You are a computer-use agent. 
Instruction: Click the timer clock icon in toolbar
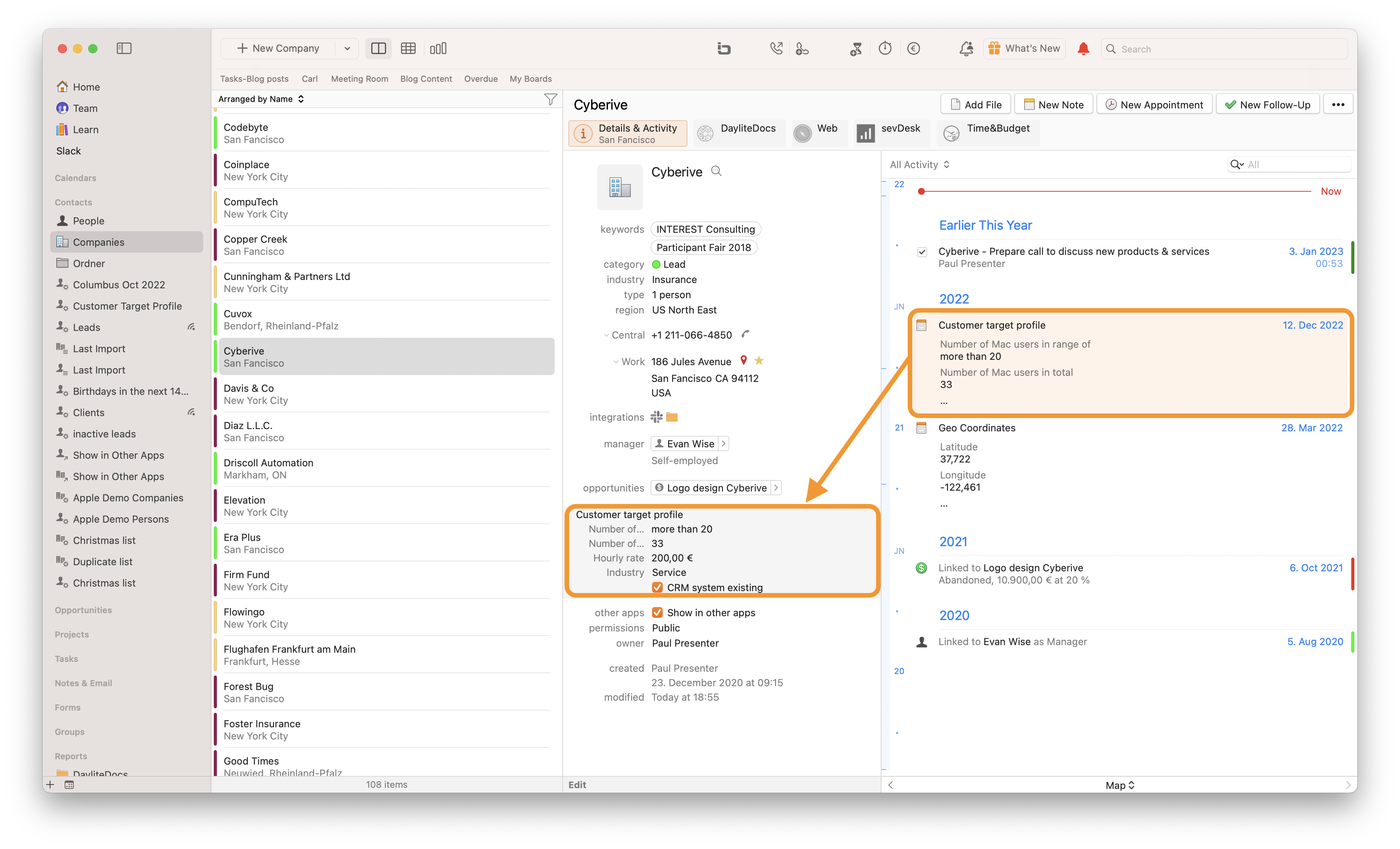pos(885,48)
